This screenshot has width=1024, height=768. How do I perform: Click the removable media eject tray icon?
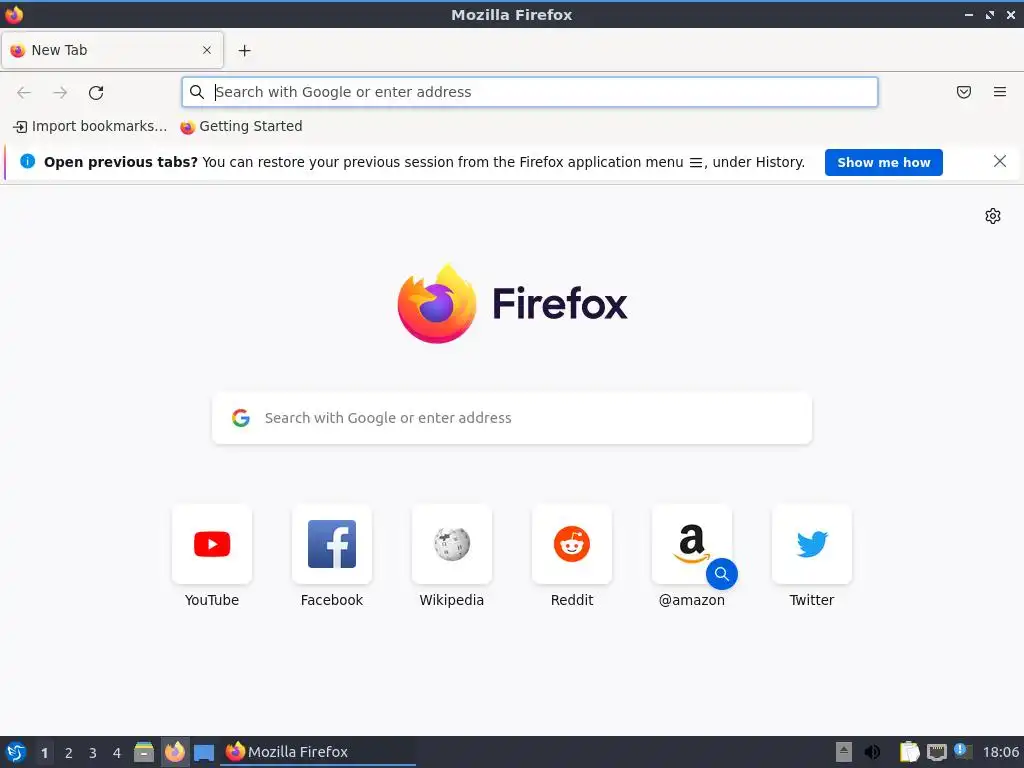pos(844,752)
